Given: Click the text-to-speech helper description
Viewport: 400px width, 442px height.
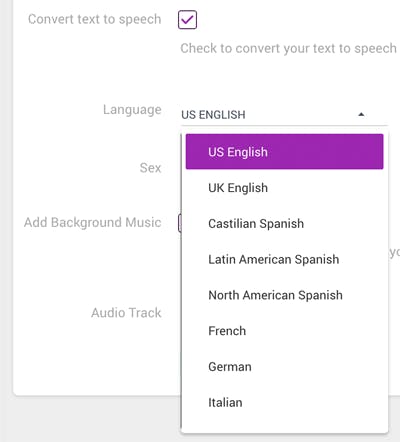Looking at the screenshot, I should coord(288,48).
